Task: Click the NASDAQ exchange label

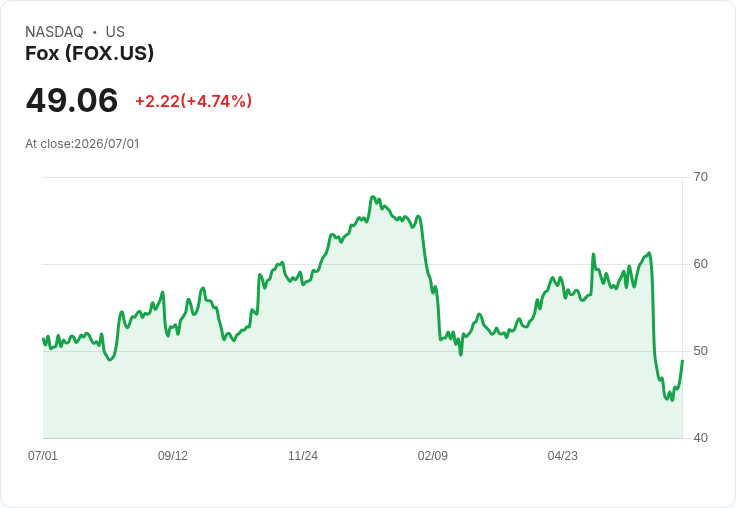Action: pyautogui.click(x=54, y=32)
